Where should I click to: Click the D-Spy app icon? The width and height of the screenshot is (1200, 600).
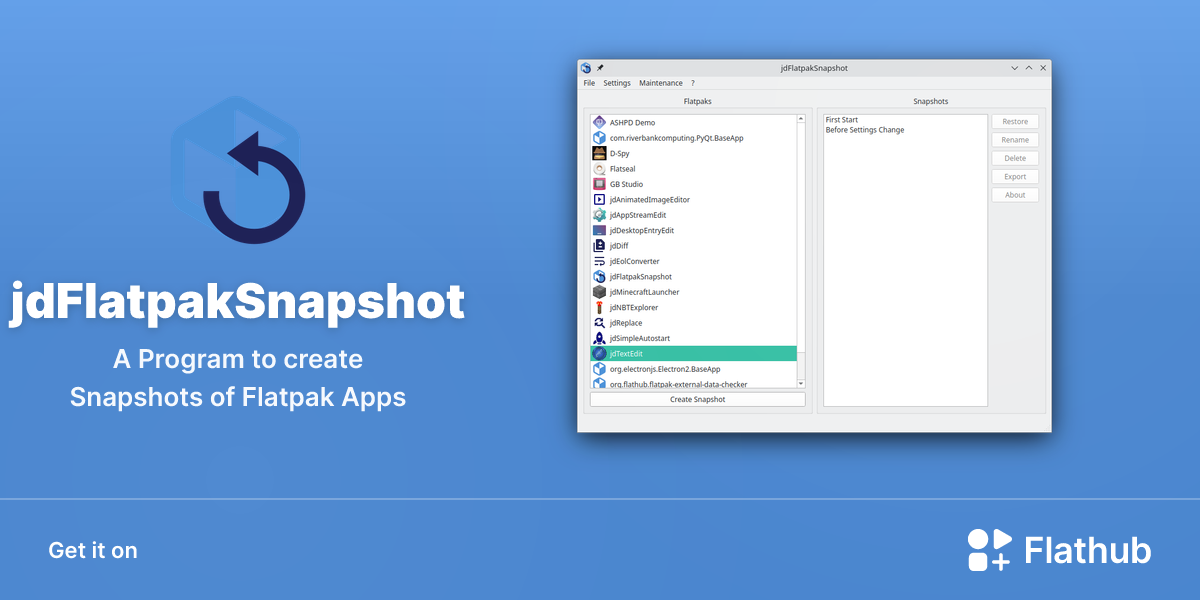(x=599, y=153)
